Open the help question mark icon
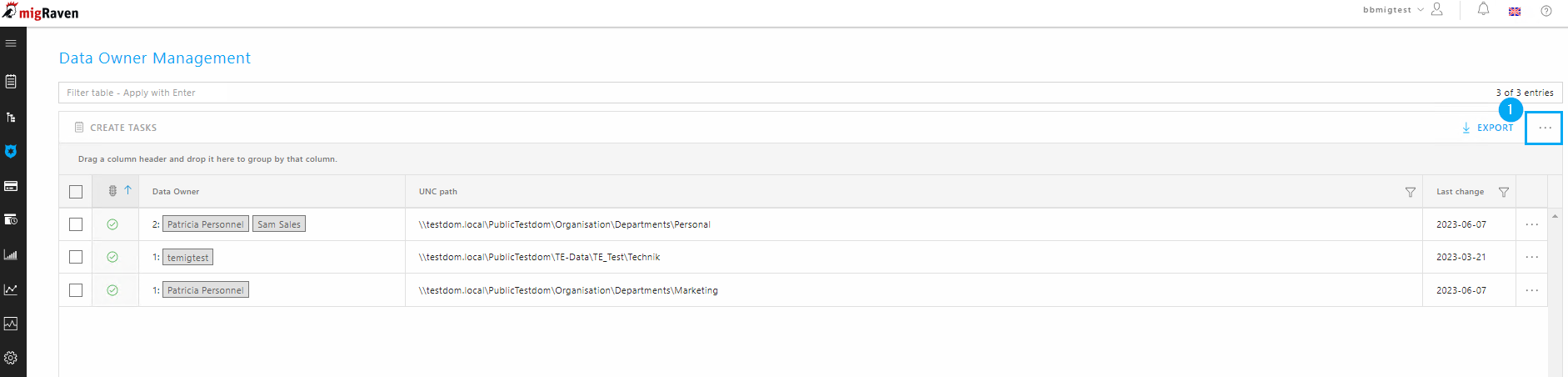Image resolution: width=1568 pixels, height=377 pixels. pos(1546,11)
